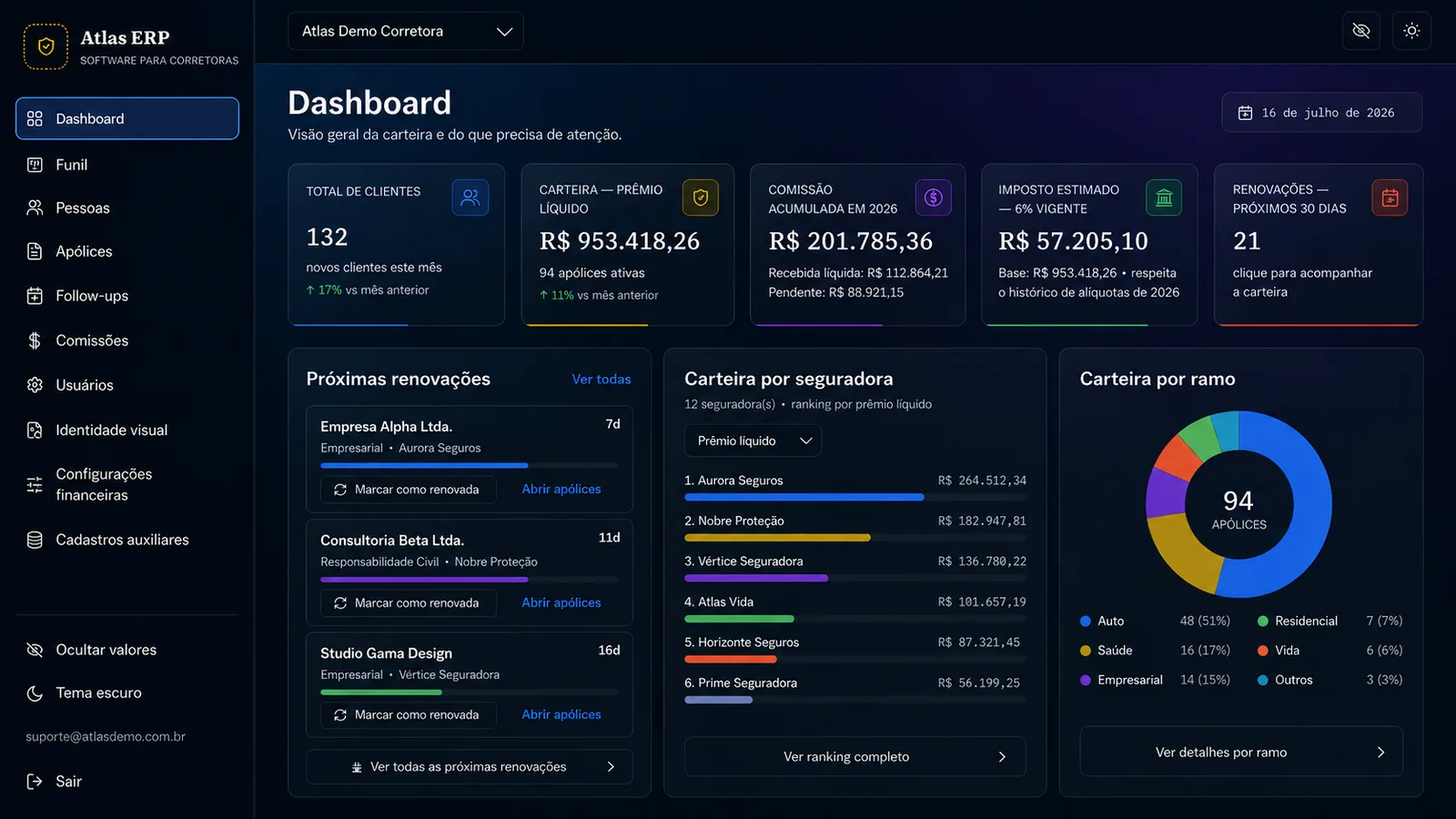Click the Dashboard grid icon in sidebar
The height and width of the screenshot is (819, 1456).
(x=35, y=118)
